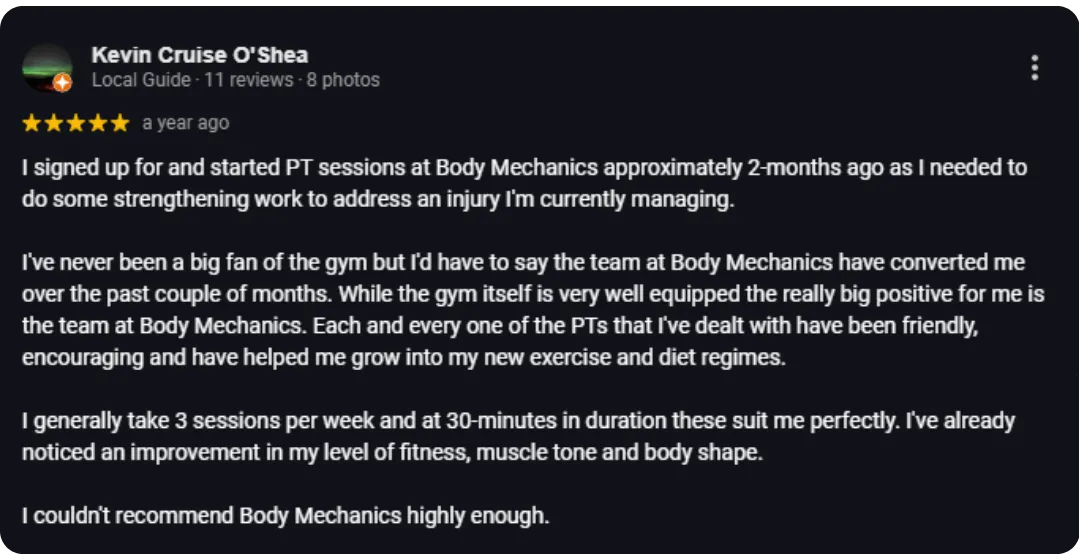
Task: Click the paragraph starting 'I generally take 3 sessions'
Action: point(518,436)
